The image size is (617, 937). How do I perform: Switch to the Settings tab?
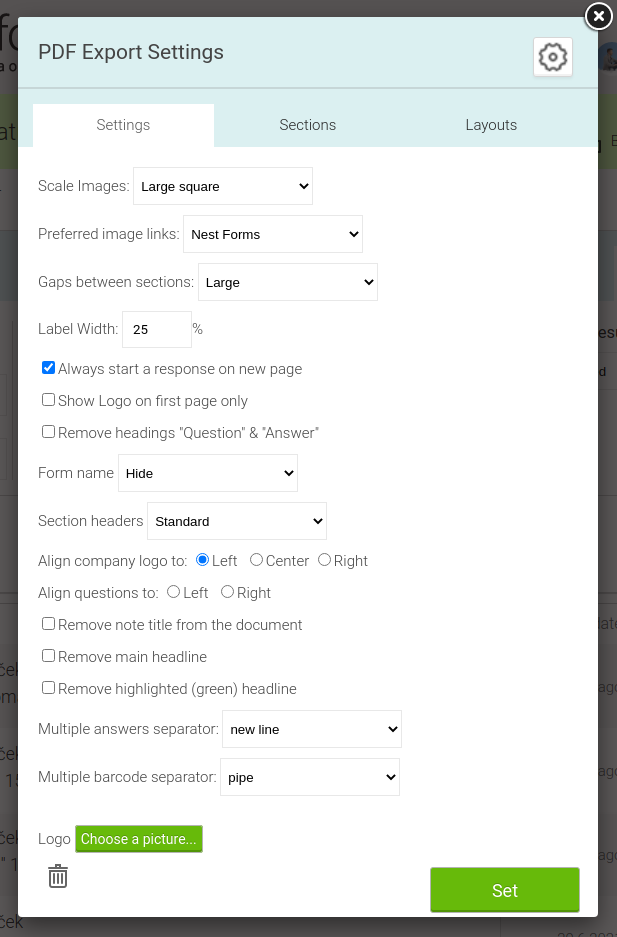123,125
